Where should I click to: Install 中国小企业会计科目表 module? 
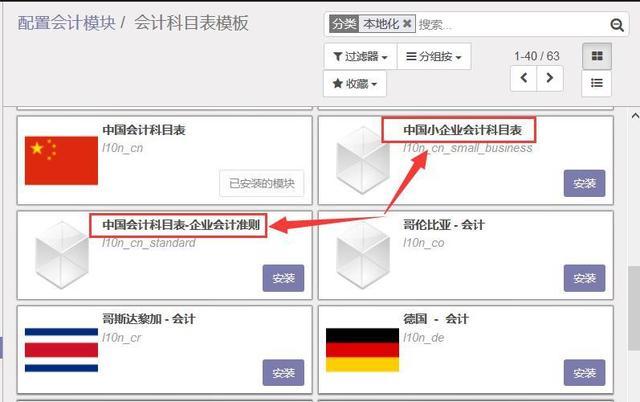click(584, 183)
